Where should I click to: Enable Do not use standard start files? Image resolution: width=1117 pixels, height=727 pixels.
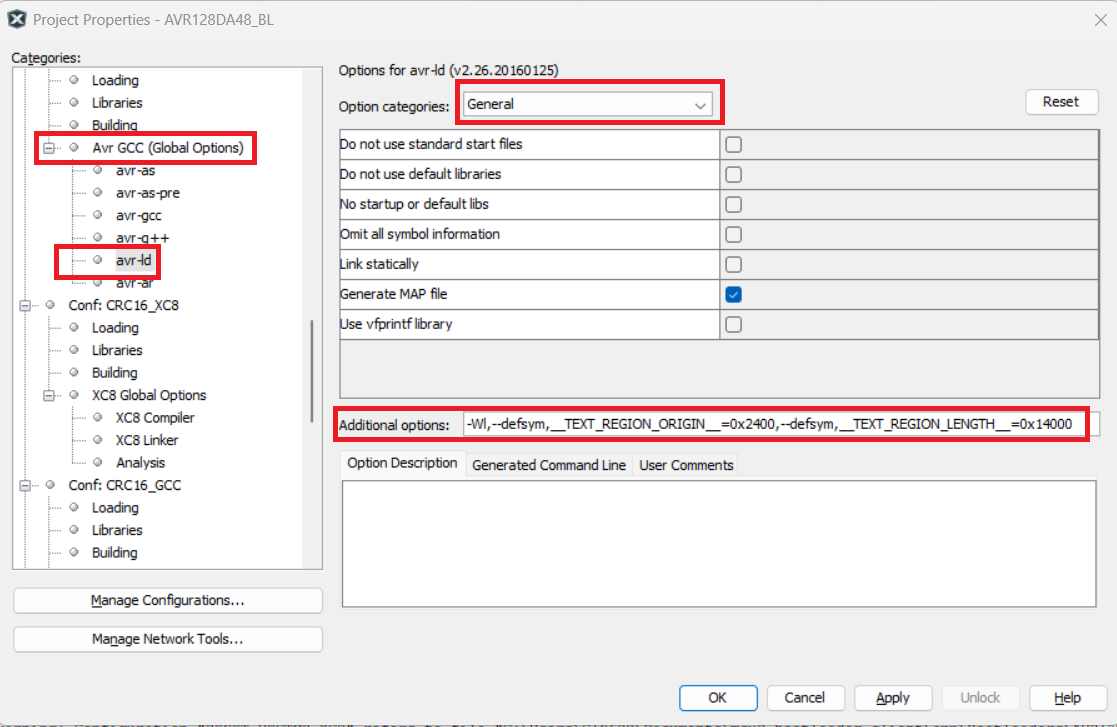coord(733,144)
